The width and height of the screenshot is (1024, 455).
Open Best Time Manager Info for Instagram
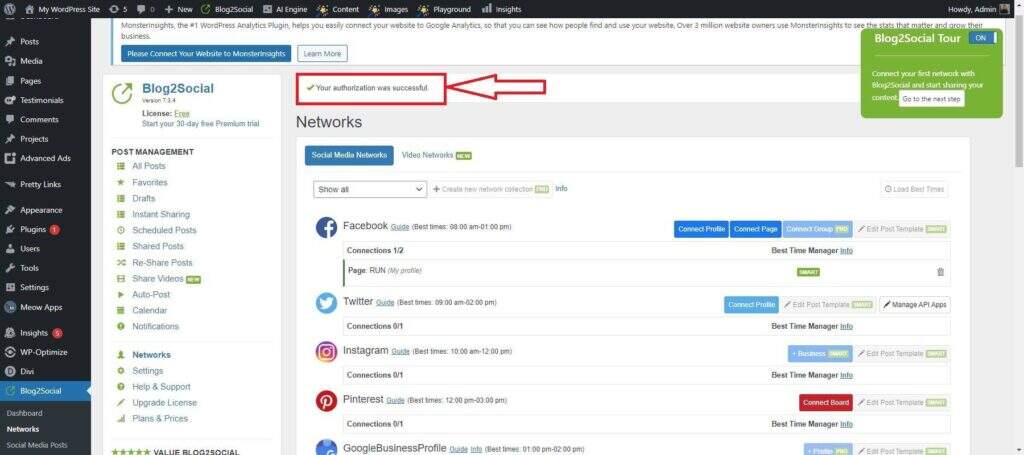pyautogui.click(x=846, y=375)
